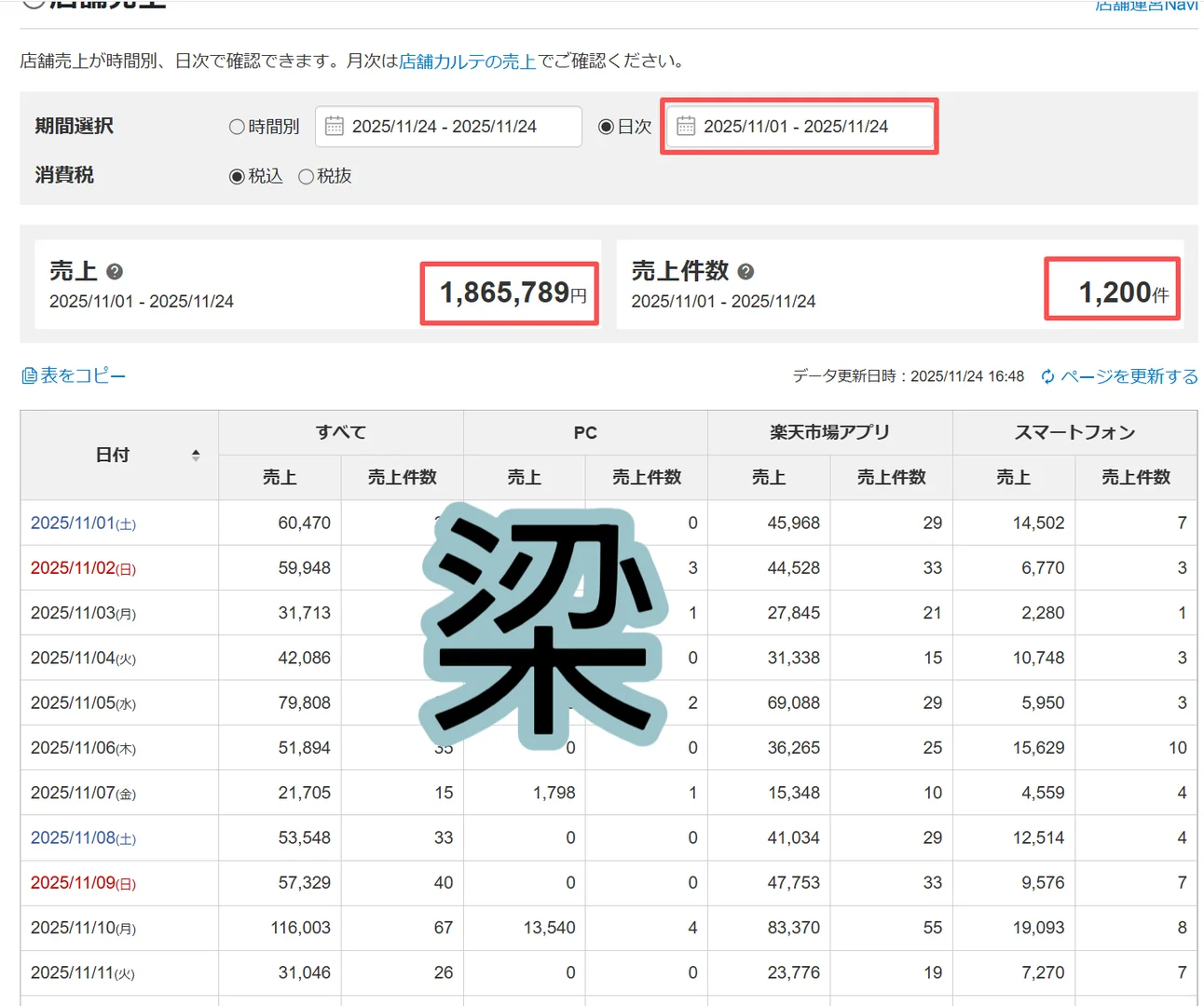Click the 42,086 sales cell for 11/04
This screenshot has height=1006, width=1204.
click(280, 658)
